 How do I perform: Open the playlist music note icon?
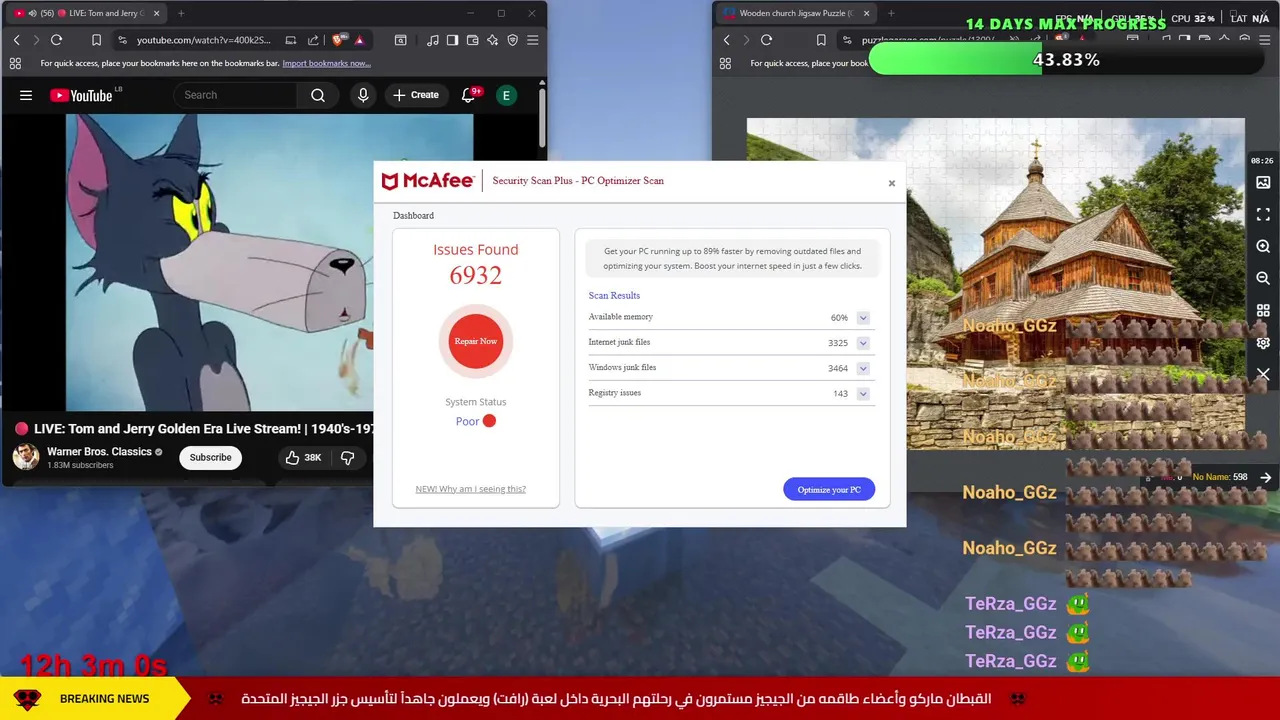click(432, 40)
